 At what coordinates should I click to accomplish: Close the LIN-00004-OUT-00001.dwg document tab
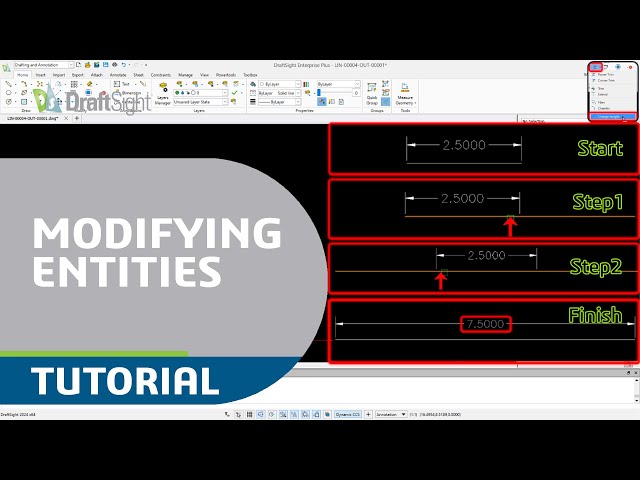tap(66, 118)
